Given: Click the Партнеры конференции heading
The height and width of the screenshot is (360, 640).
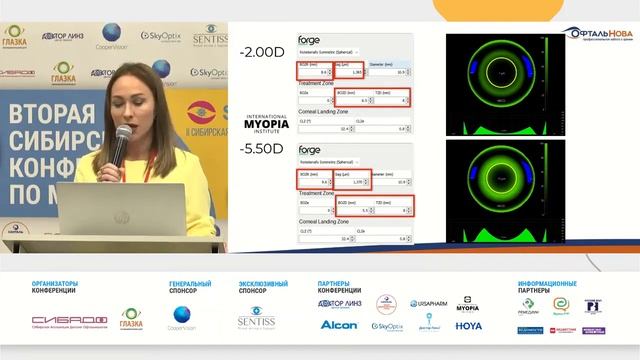Looking at the screenshot, I should [x=339, y=287].
